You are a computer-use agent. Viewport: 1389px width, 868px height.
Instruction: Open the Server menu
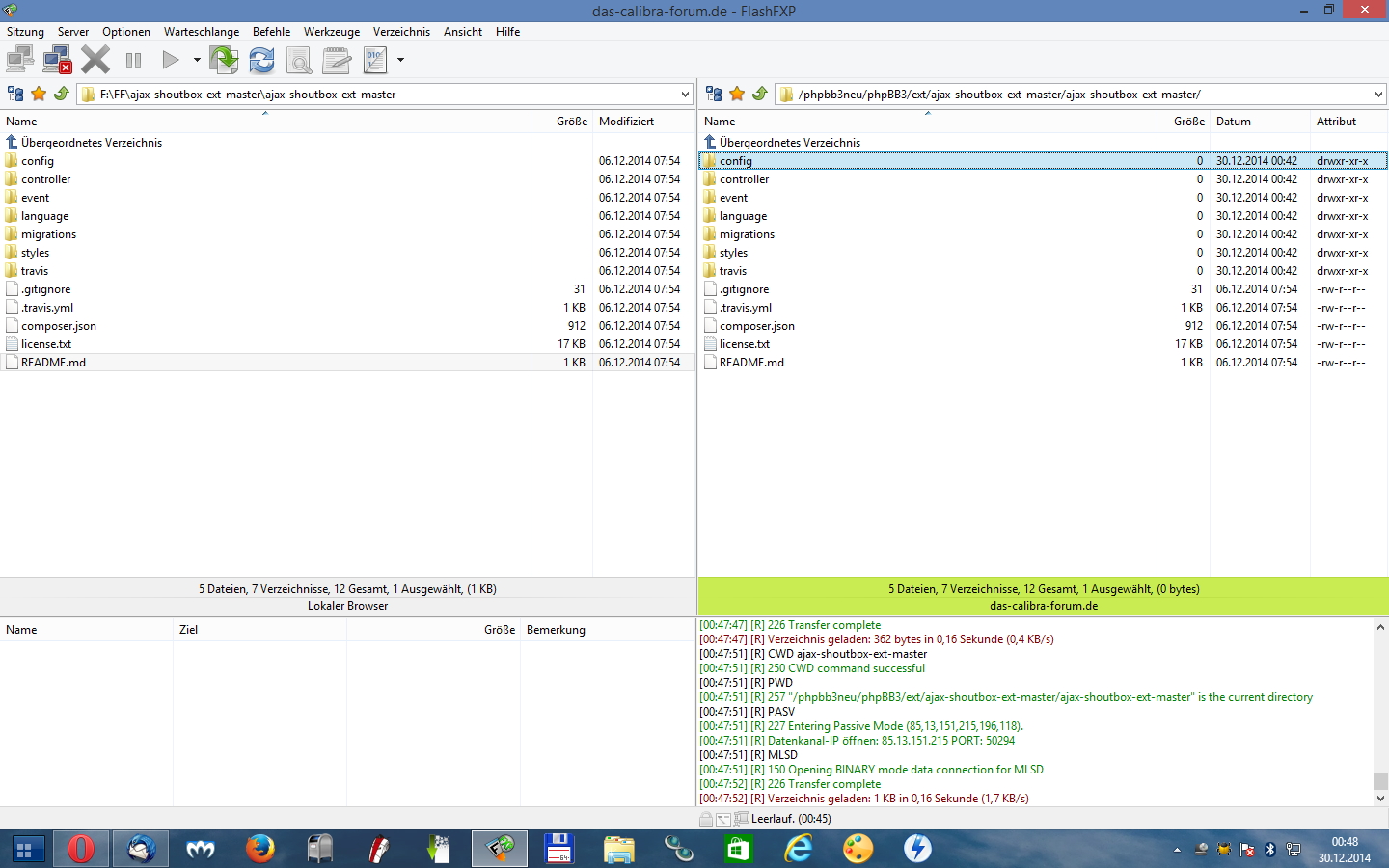(x=73, y=32)
